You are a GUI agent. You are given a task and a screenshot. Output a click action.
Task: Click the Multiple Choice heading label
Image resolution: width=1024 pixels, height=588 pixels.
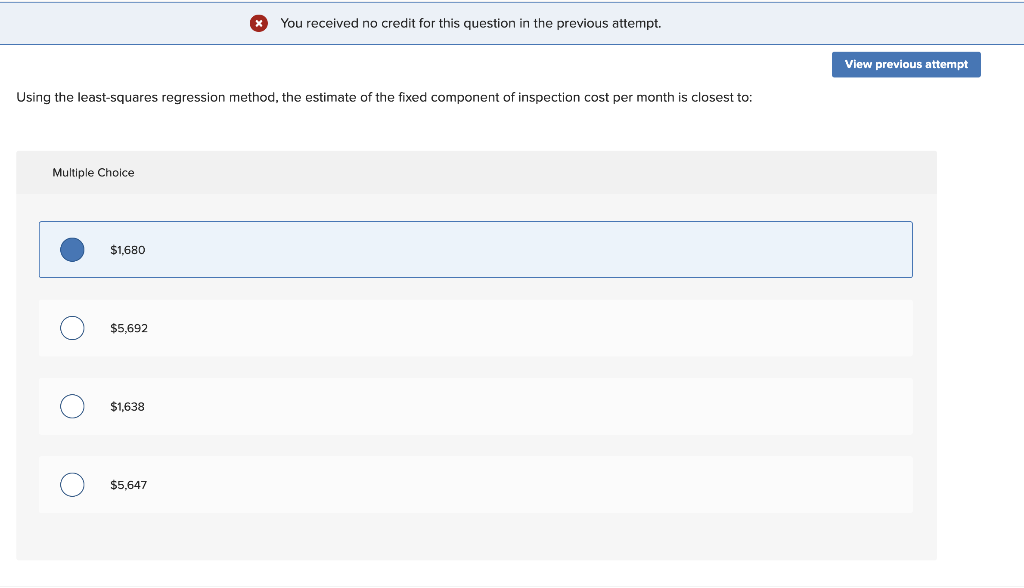pos(93,173)
